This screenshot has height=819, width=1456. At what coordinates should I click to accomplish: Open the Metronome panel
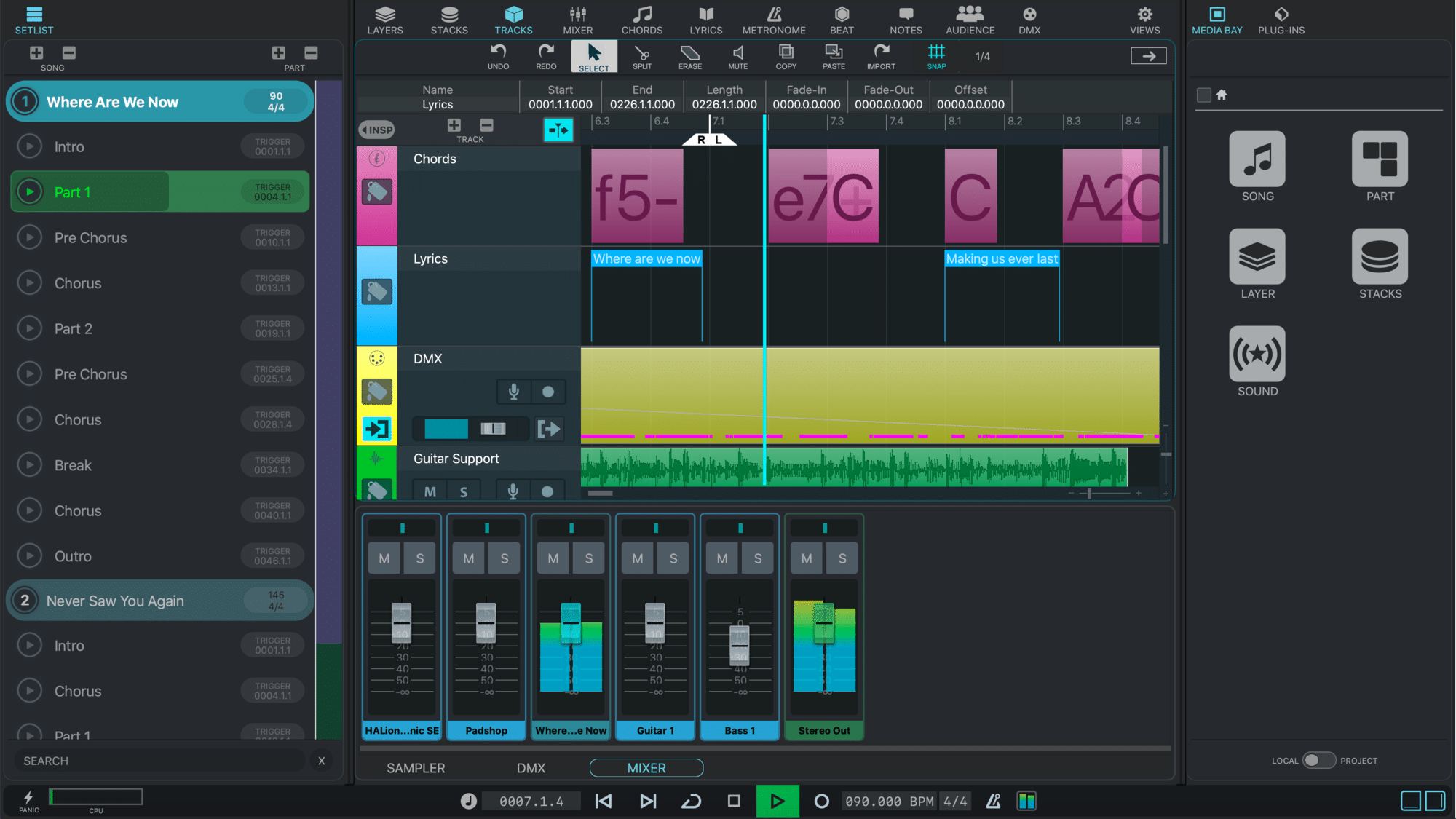click(x=774, y=19)
